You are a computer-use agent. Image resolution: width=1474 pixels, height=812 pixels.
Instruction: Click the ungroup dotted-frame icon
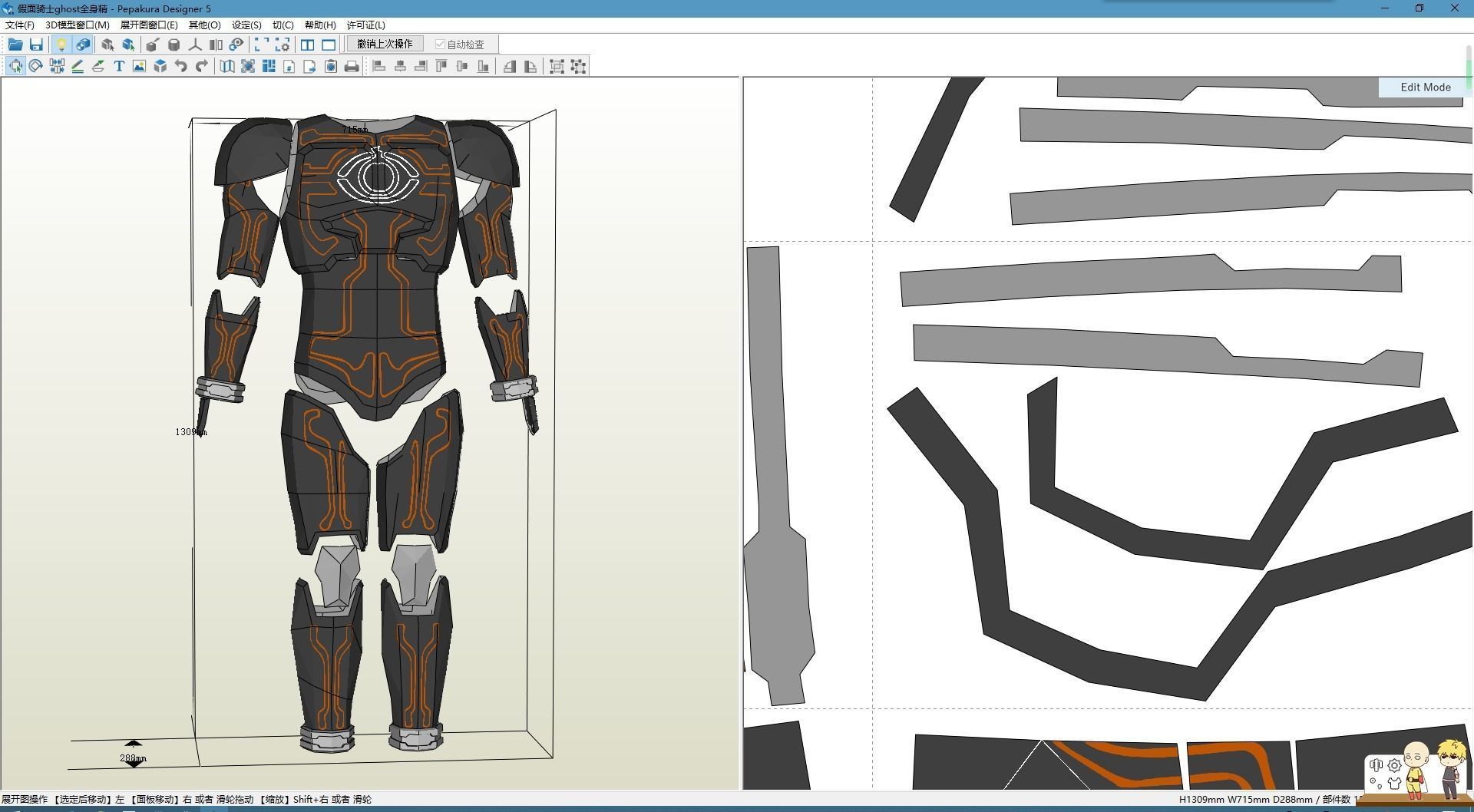click(579, 66)
